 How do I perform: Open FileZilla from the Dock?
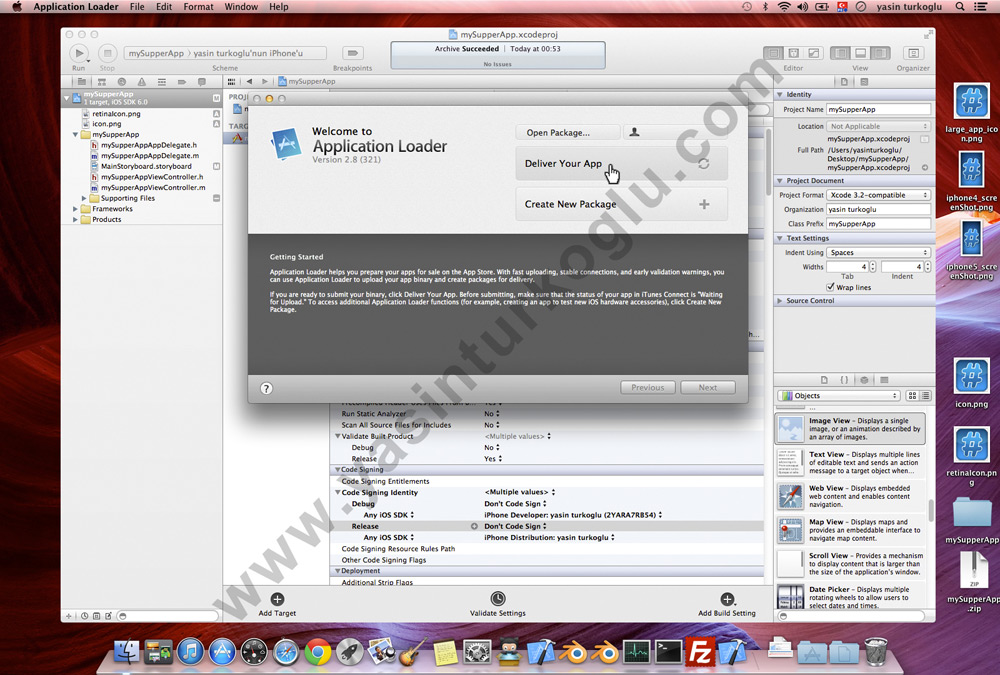pyautogui.click(x=700, y=652)
